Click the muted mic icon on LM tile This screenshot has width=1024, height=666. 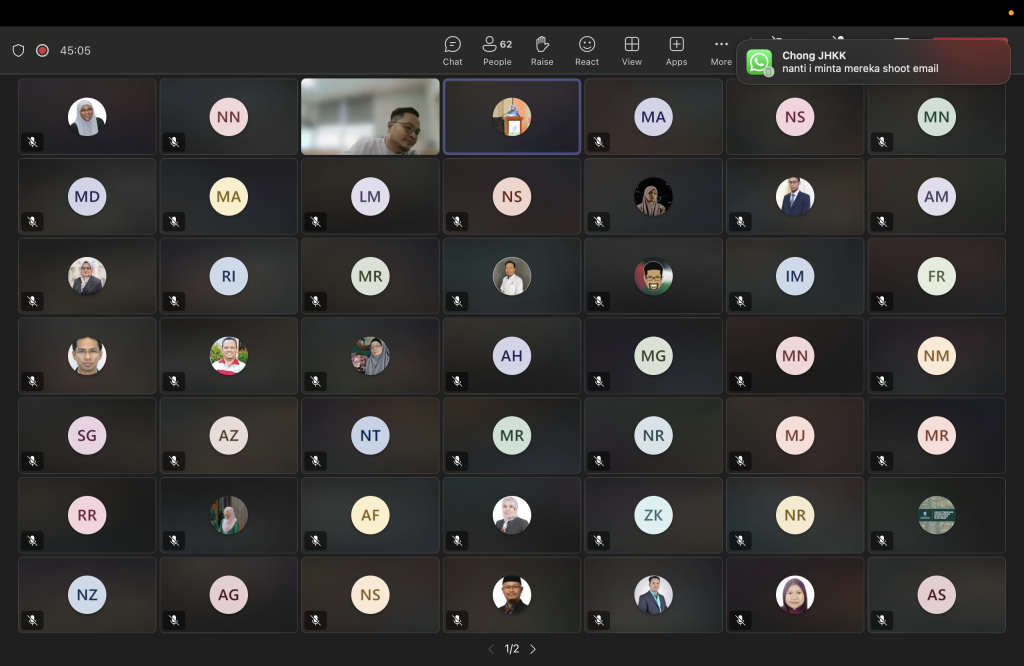click(315, 221)
